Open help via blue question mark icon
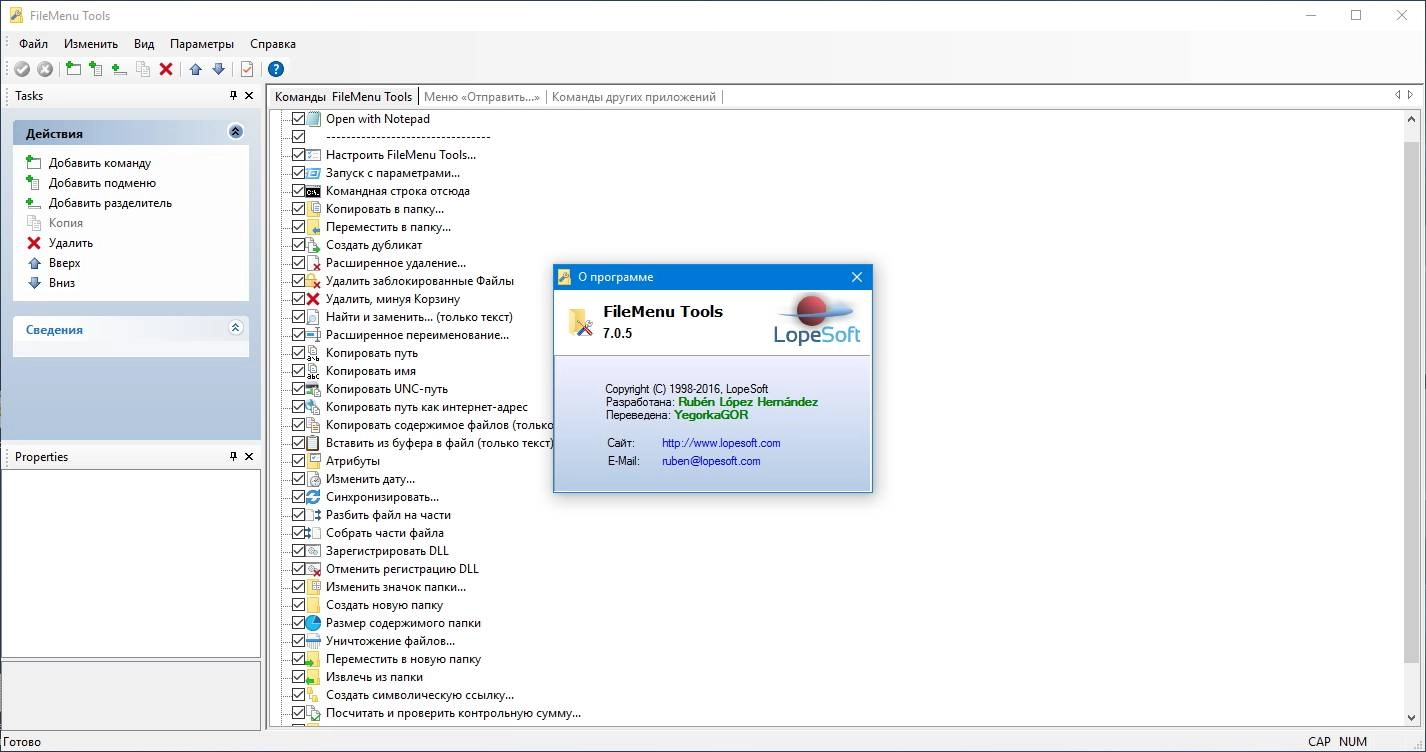Viewport: 1426px width, 752px height. pos(276,69)
